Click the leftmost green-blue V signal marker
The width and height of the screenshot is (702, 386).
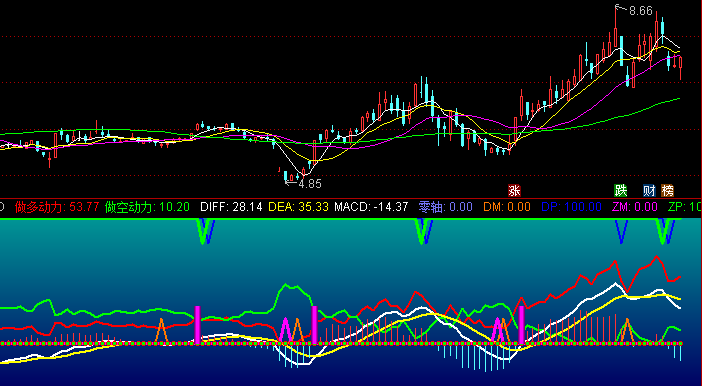[205, 231]
